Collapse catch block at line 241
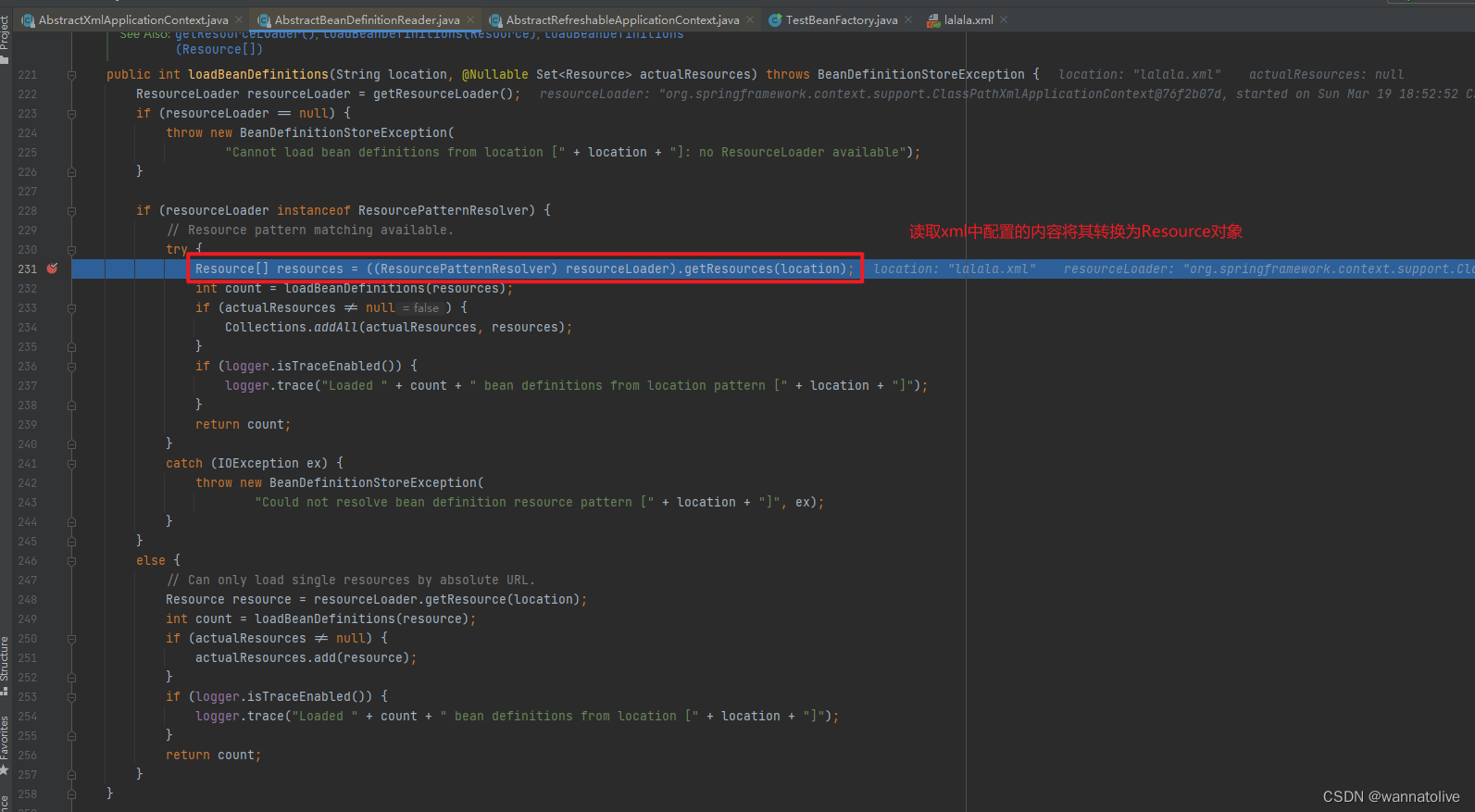 [71, 464]
